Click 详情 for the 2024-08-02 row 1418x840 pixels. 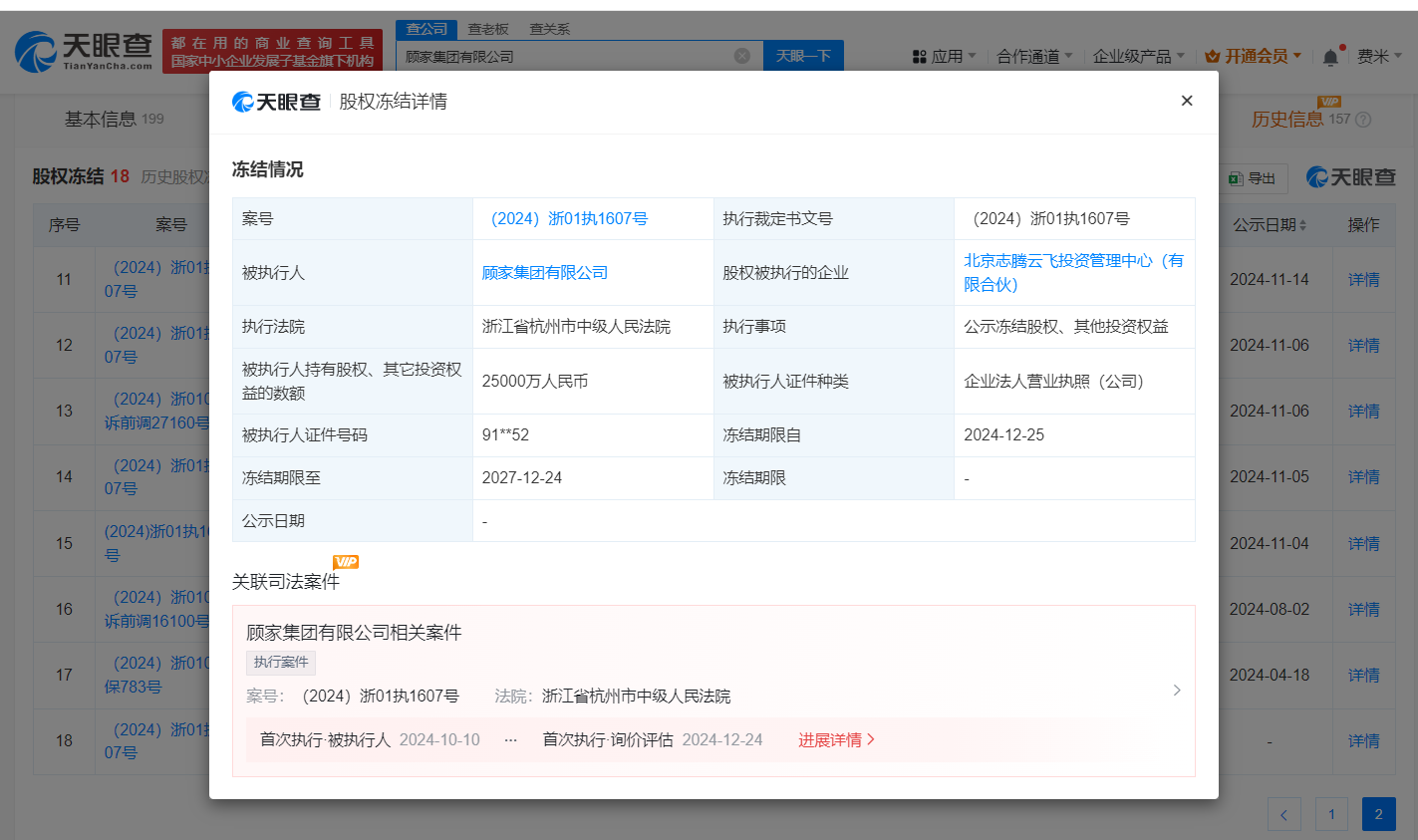click(1363, 610)
